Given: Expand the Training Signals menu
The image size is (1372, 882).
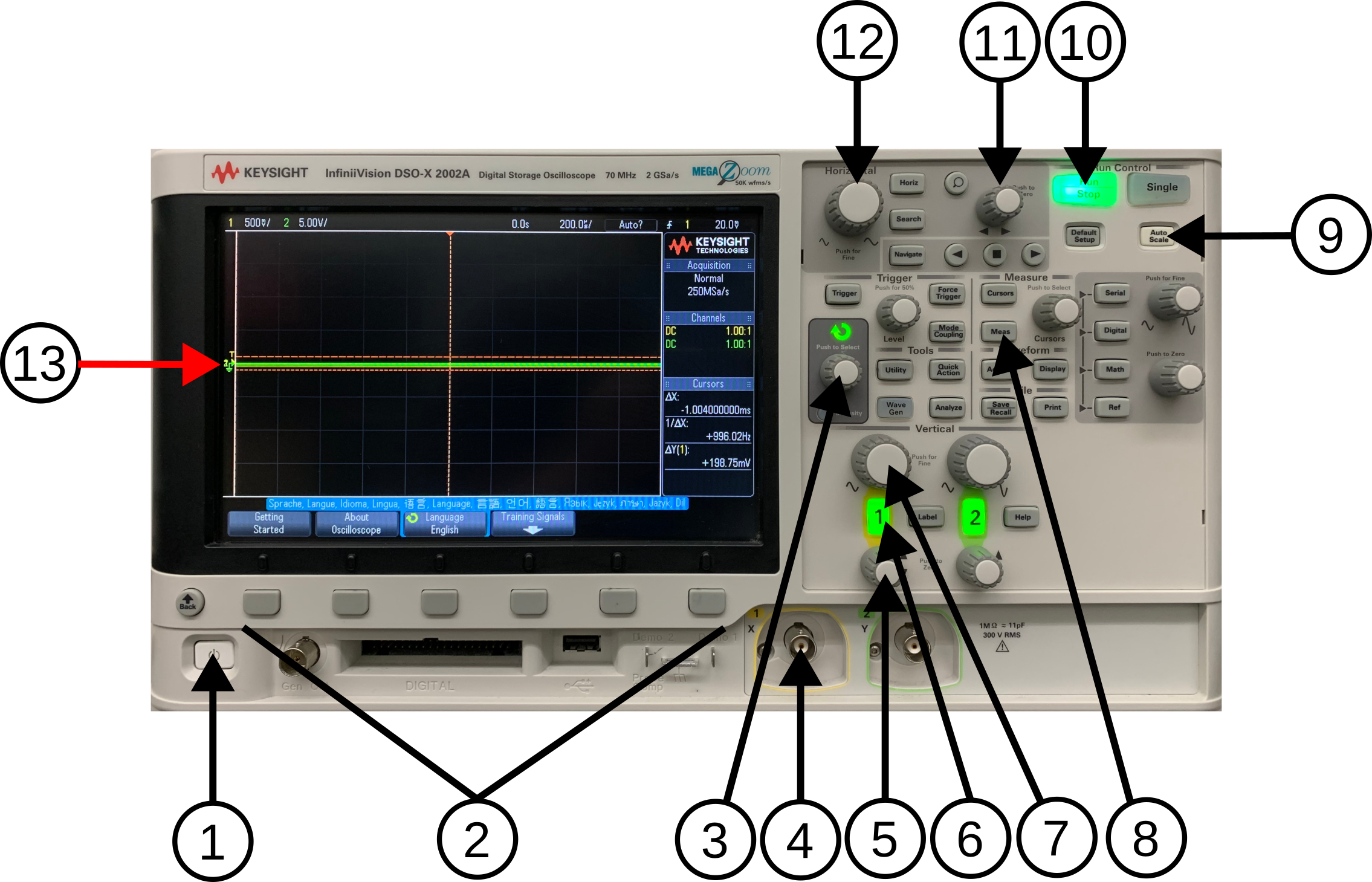Looking at the screenshot, I should point(533,524).
